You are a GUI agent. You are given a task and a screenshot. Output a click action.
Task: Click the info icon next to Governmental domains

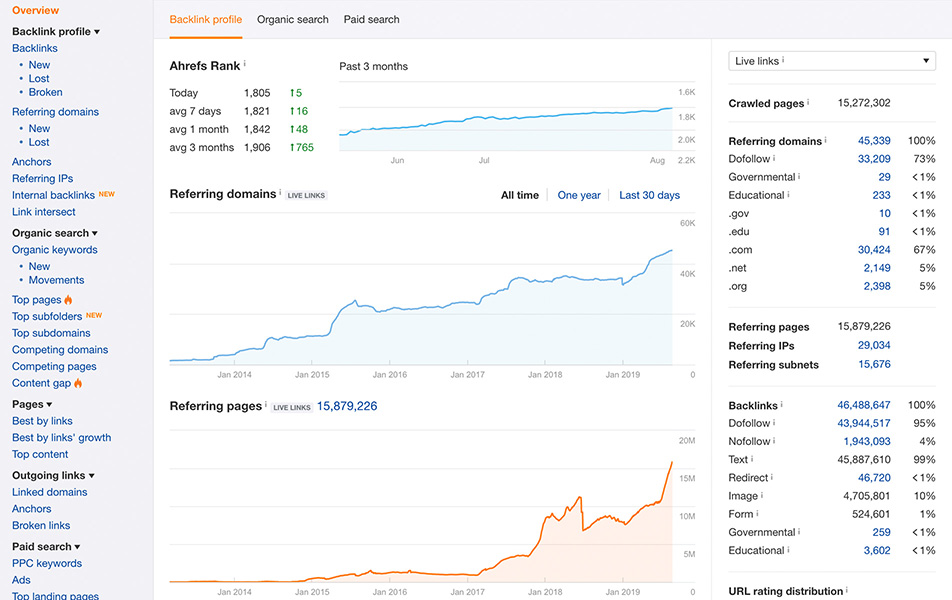coord(798,177)
